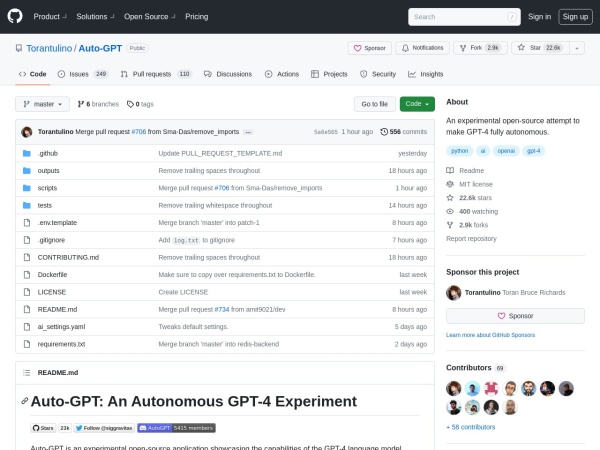This screenshot has height=450, width=600.
Task: Open the master branch dropdown
Action: click(43, 104)
